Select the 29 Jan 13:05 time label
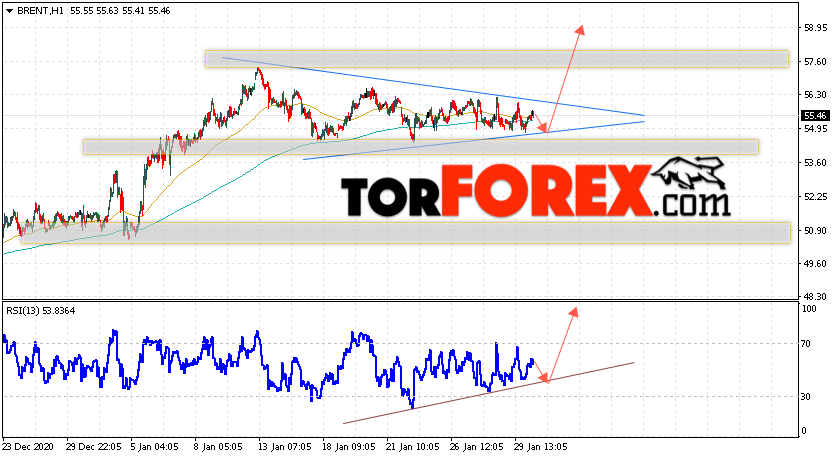 point(541,446)
